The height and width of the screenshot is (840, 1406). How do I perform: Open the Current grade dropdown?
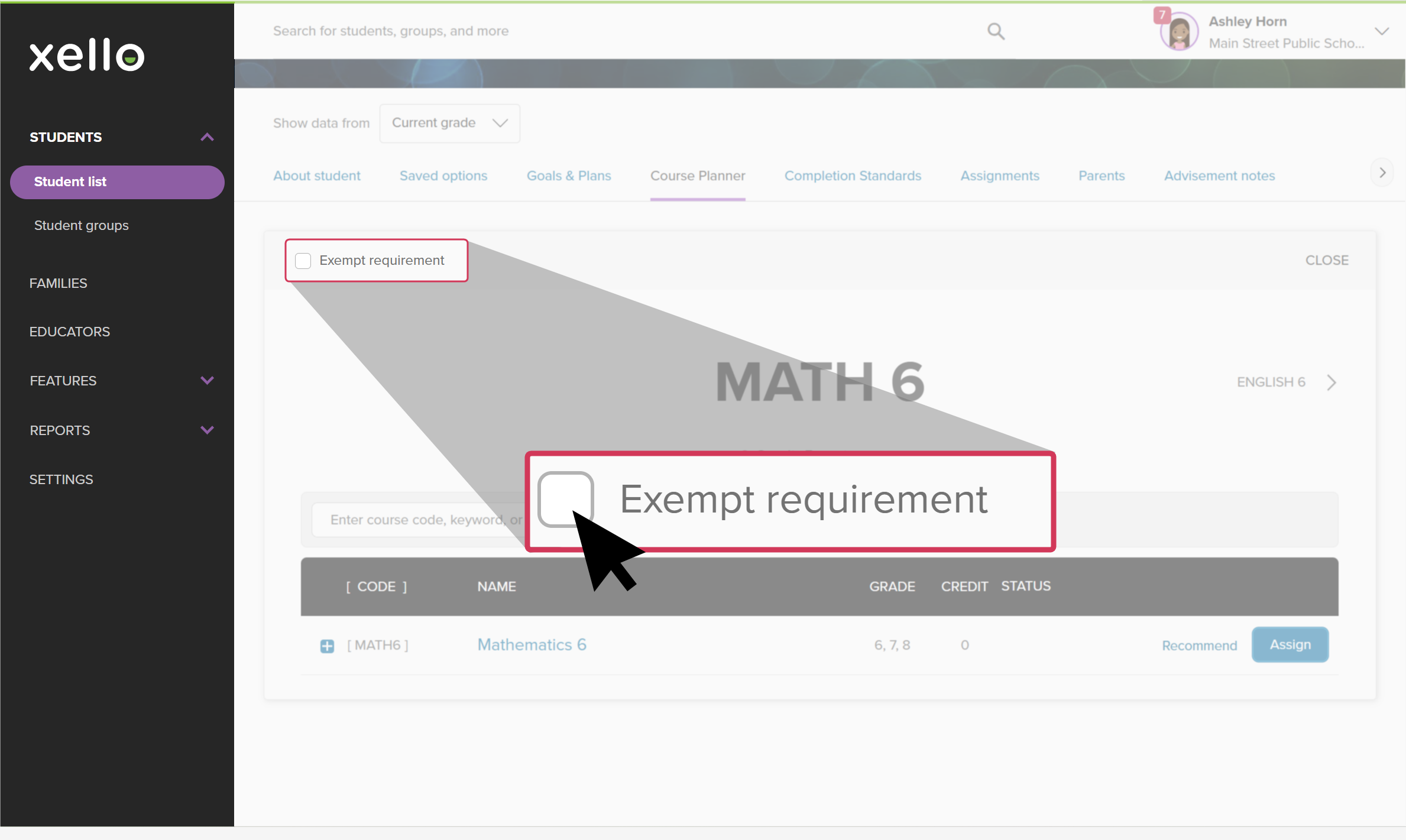pyautogui.click(x=449, y=123)
